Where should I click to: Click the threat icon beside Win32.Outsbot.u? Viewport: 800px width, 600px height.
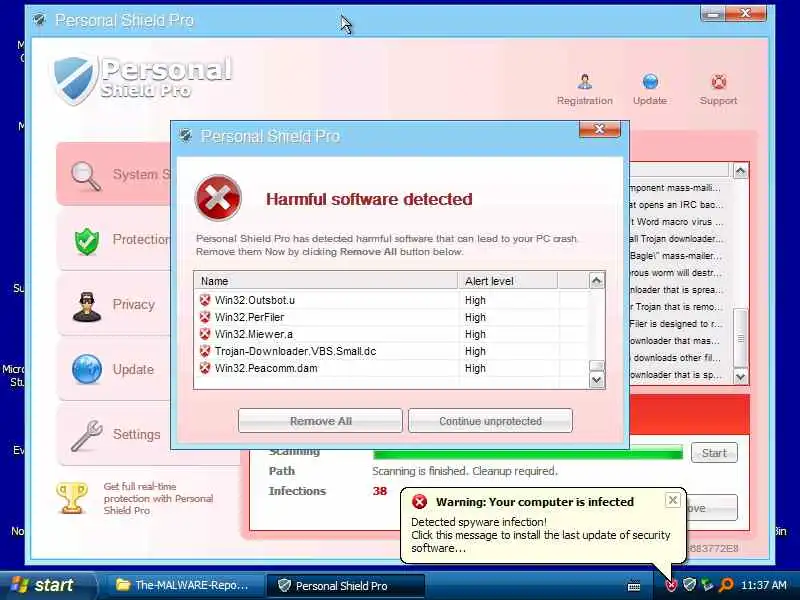(205, 300)
